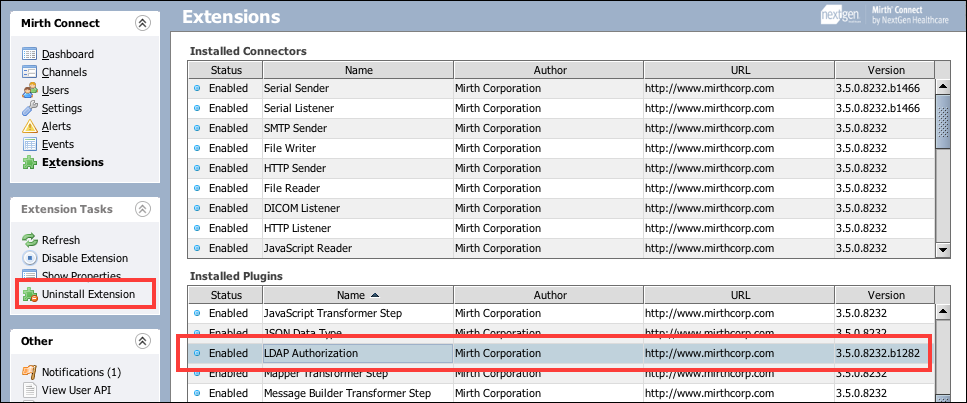Sort plugins by Version column header

[x=885, y=295]
